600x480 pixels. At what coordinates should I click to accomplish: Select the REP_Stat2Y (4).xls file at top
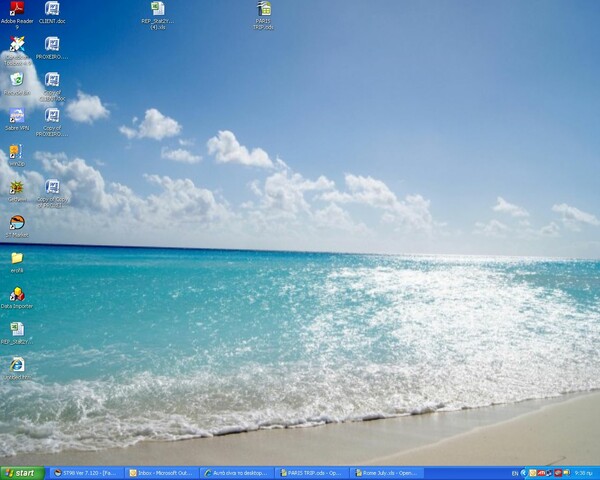[157, 10]
